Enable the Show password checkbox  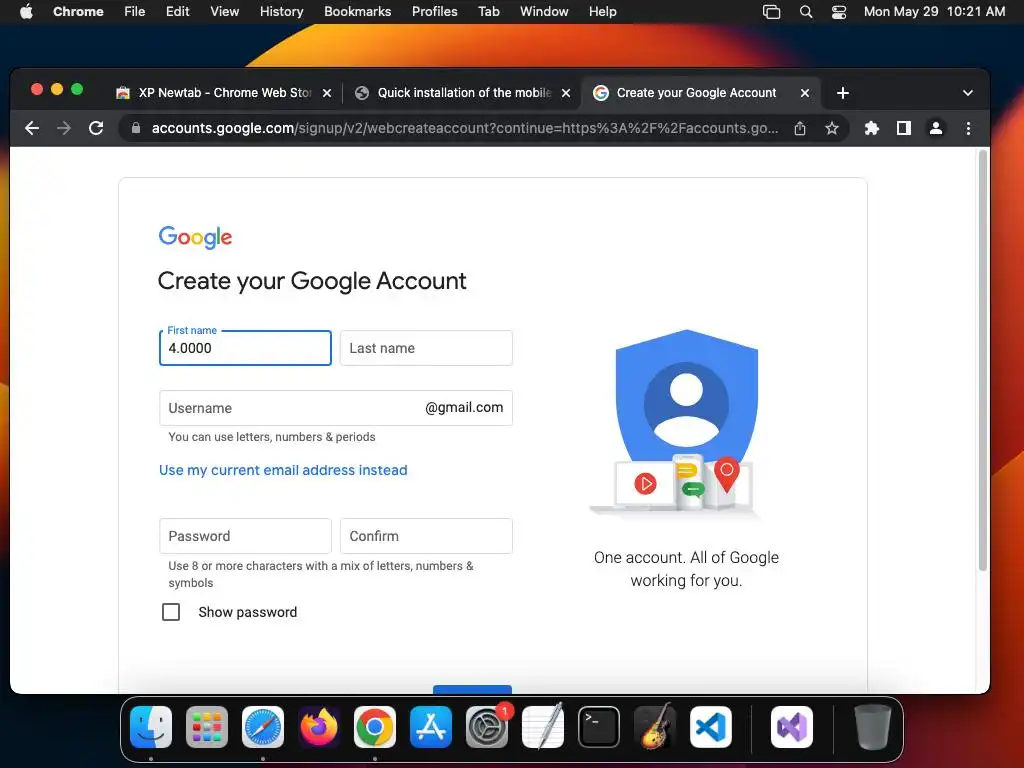(x=171, y=612)
